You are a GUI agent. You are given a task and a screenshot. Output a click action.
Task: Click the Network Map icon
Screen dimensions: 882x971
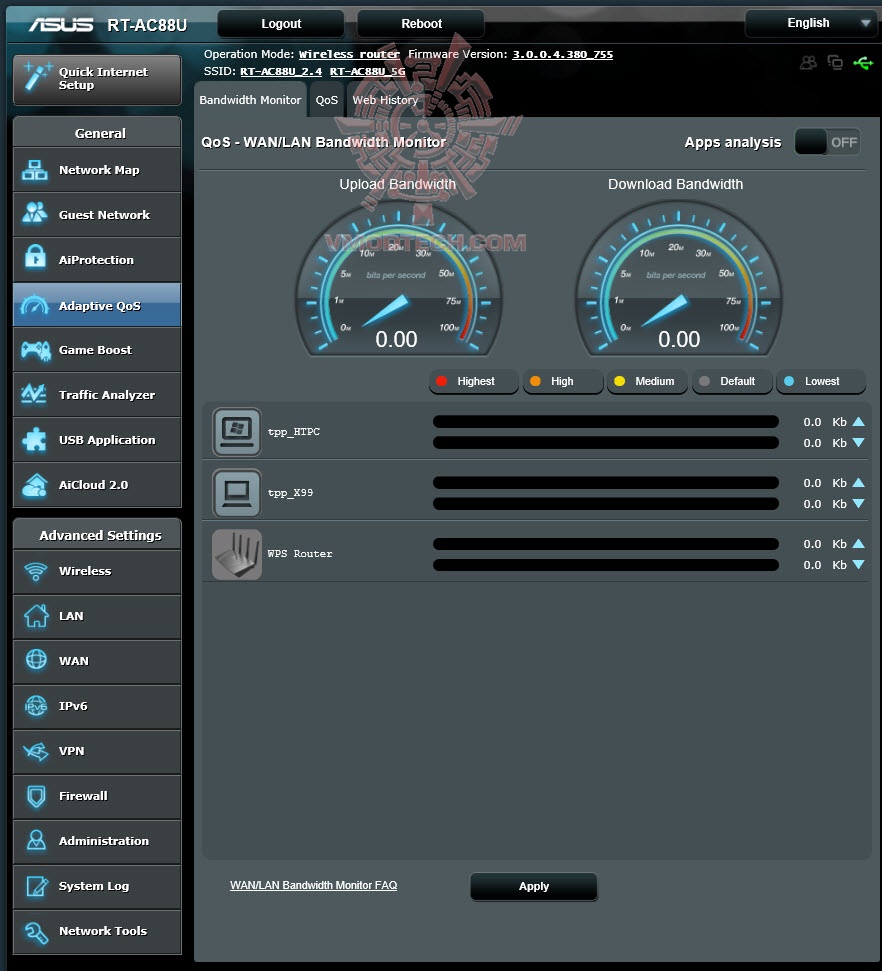click(x=35, y=170)
